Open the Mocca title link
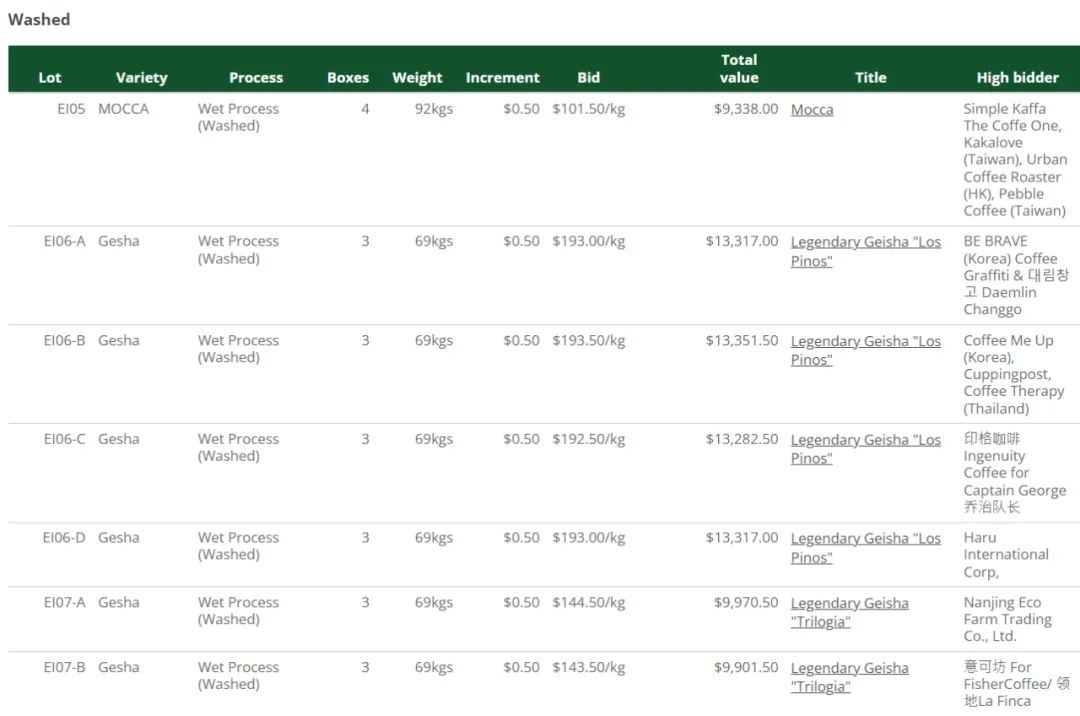Viewport: 1080px width, 716px height. (x=811, y=109)
